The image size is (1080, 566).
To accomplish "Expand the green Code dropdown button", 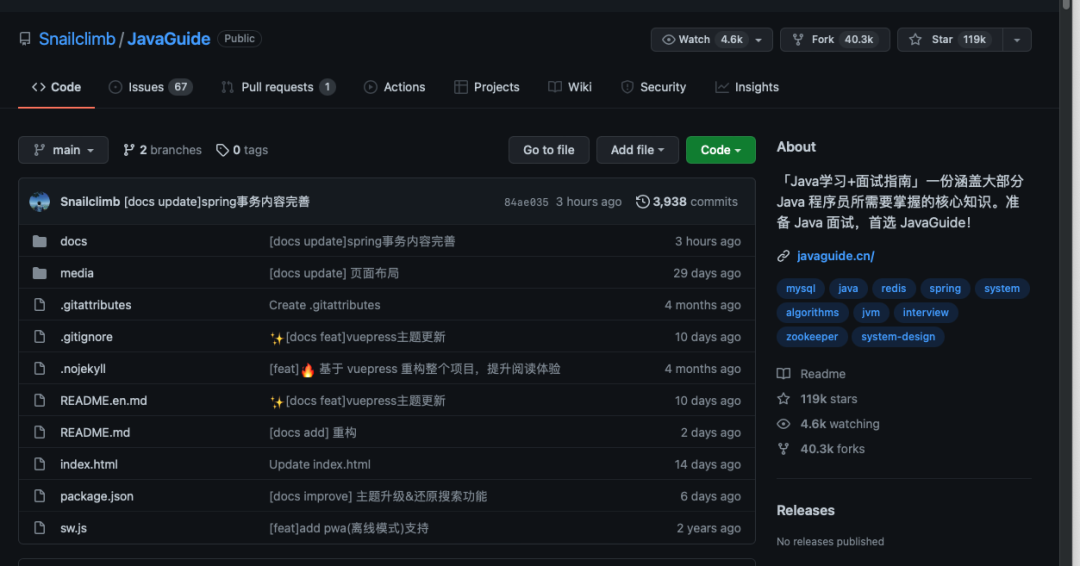I will [720, 150].
